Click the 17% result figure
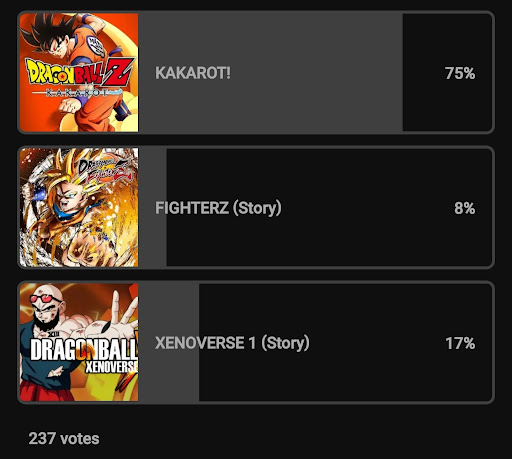 (460, 343)
